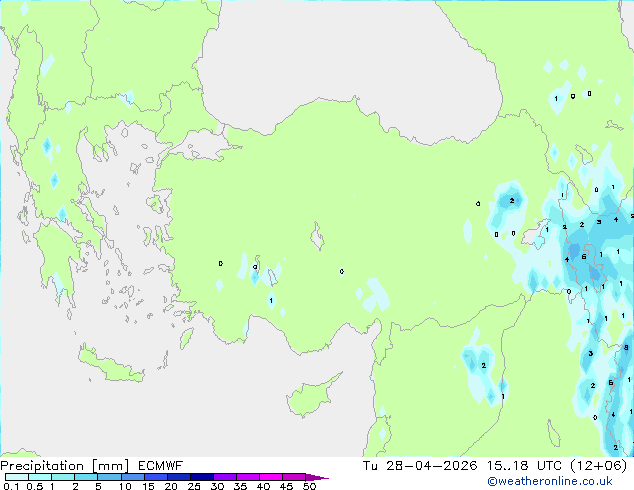The width and height of the screenshot is (634, 490).
Task: Click the Black Sea area on the map
Action: coord(348,69)
